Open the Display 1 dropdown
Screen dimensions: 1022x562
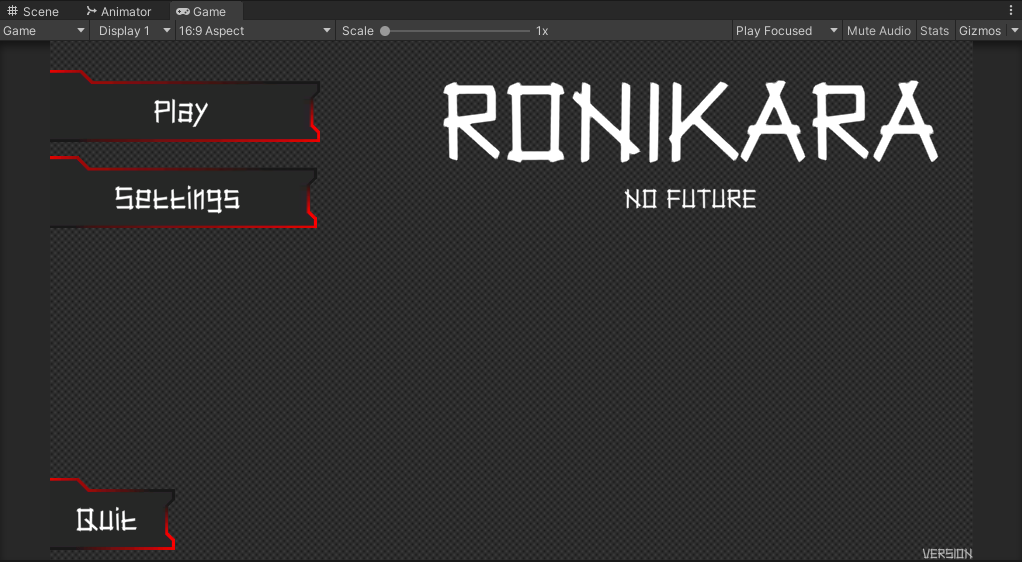[x=134, y=31]
